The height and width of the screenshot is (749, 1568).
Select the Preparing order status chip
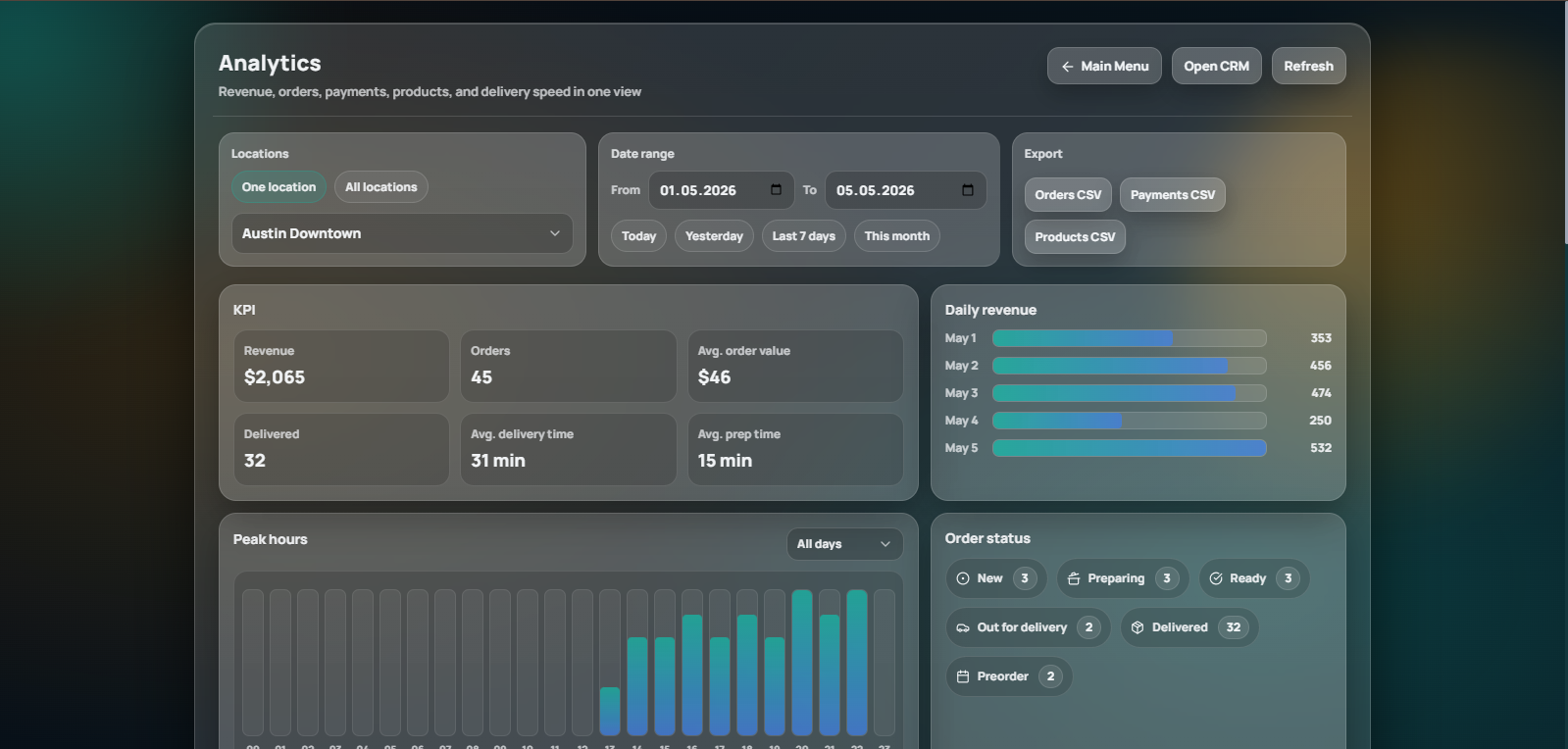point(1123,578)
